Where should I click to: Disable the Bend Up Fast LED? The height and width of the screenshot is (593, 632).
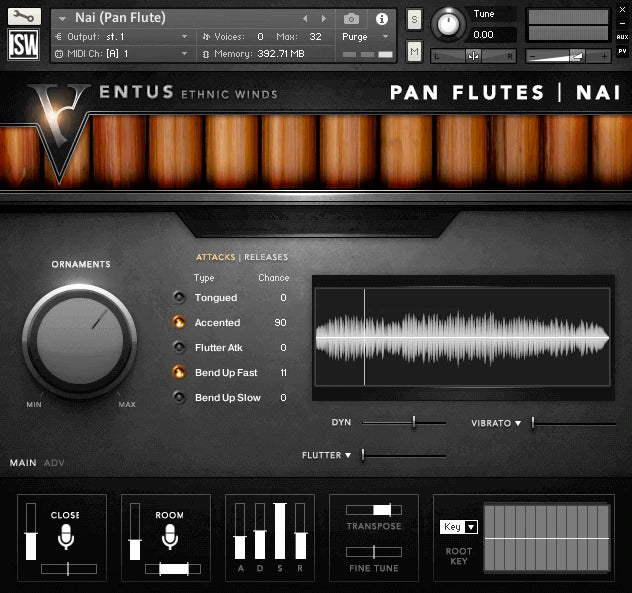(x=179, y=372)
